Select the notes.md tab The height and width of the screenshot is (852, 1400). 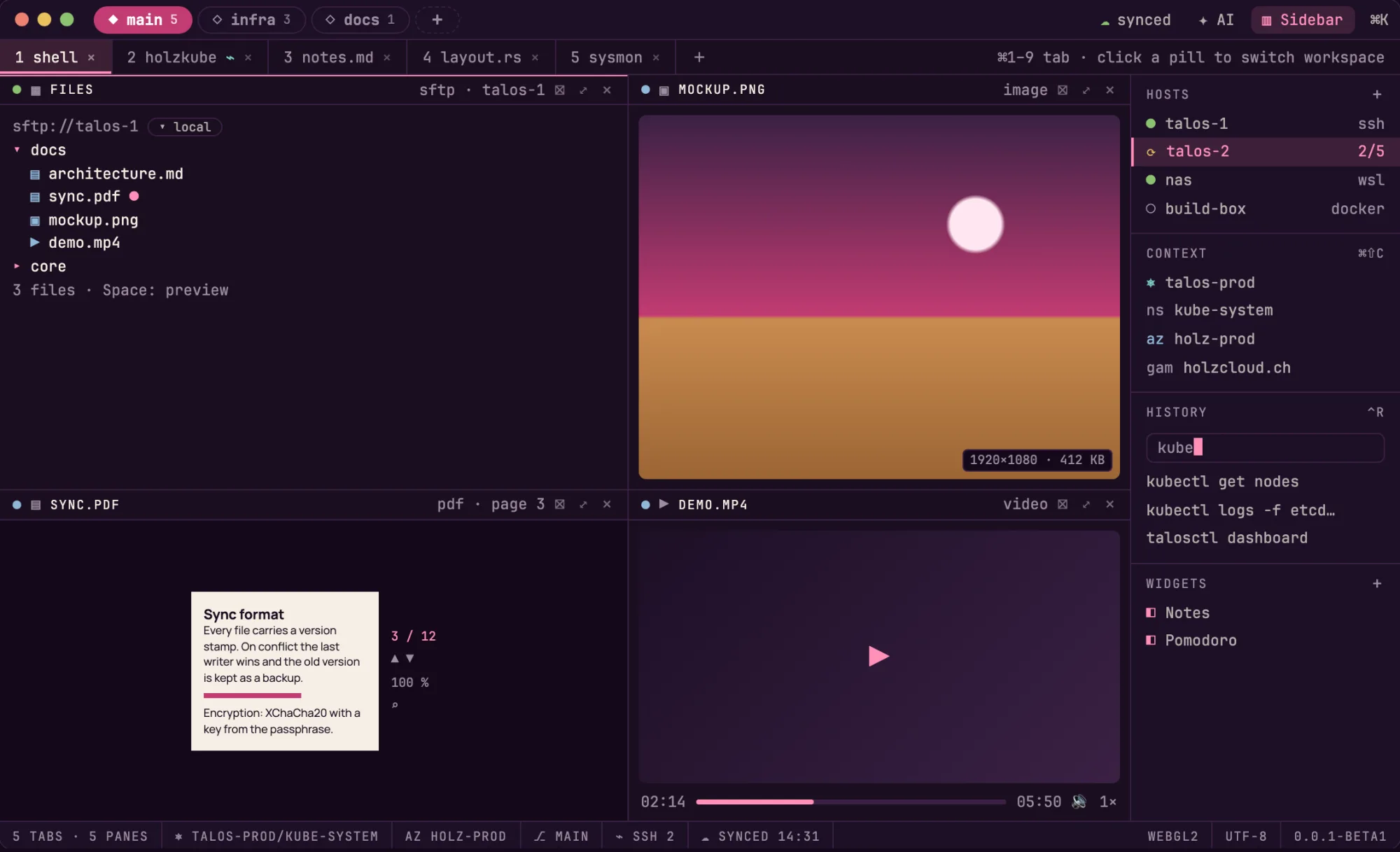pyautogui.click(x=337, y=57)
